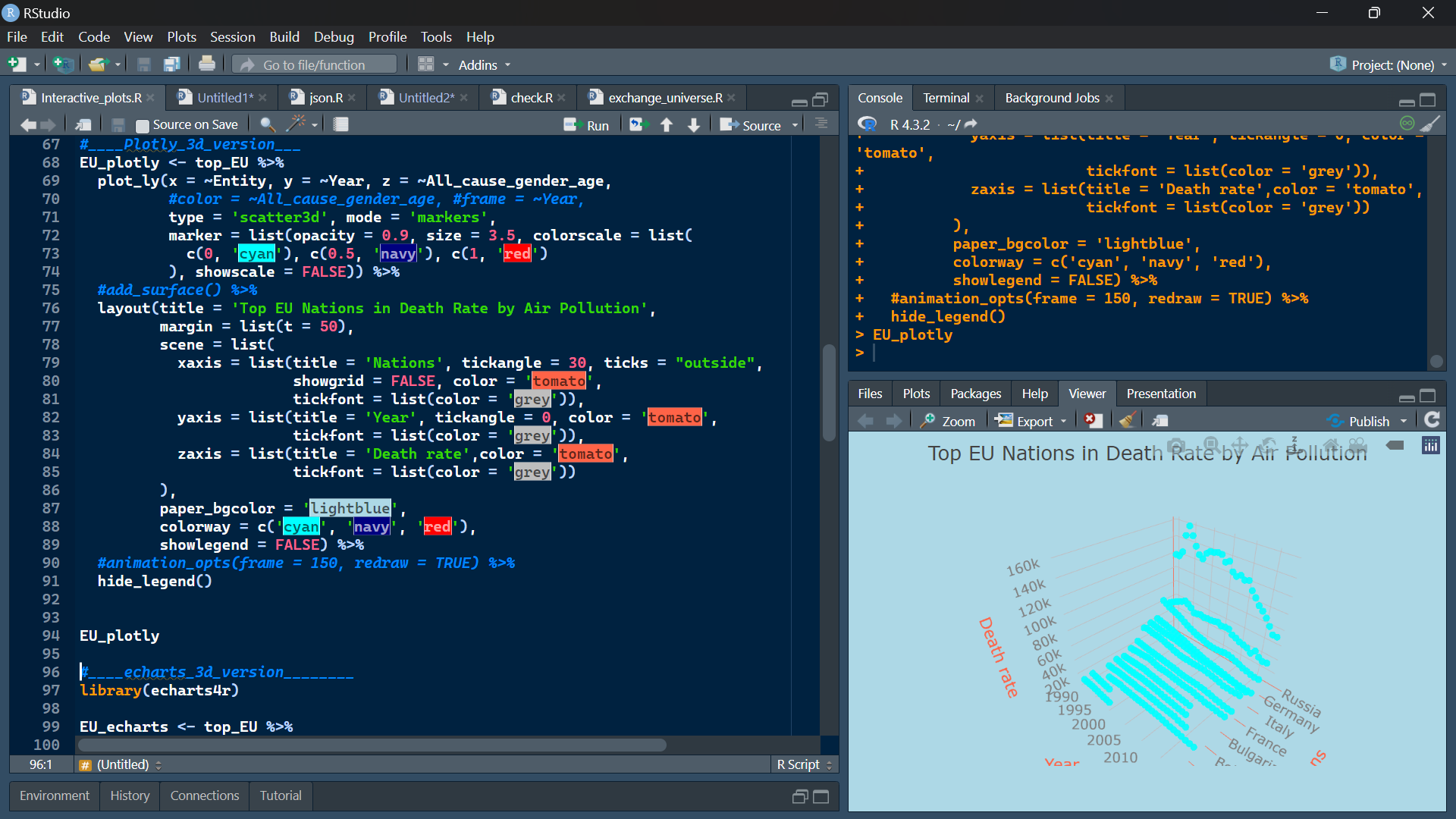Click the compile report notebook icon
Screen dimensions: 1456x819
coord(341,124)
